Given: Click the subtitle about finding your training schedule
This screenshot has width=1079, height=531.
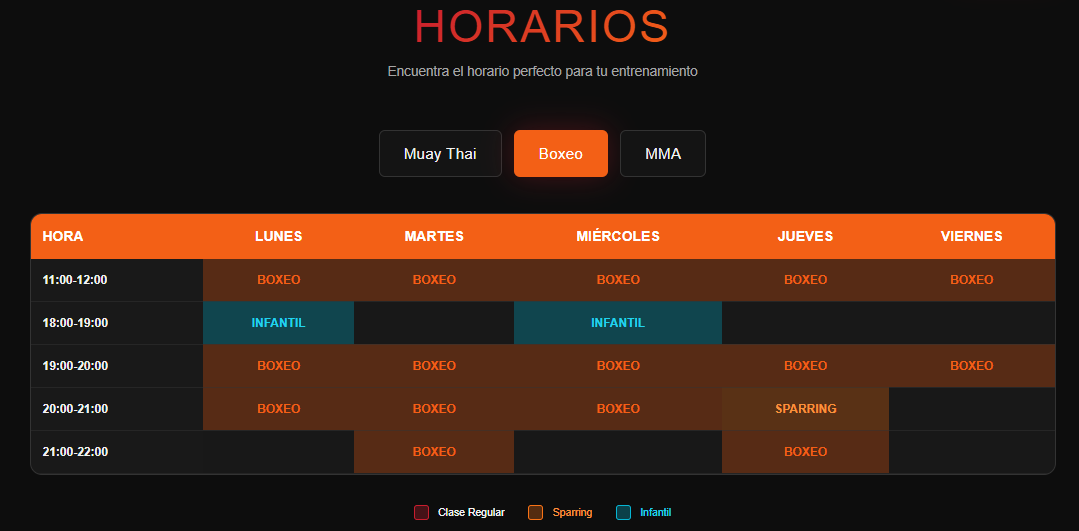Looking at the screenshot, I should 543,72.
